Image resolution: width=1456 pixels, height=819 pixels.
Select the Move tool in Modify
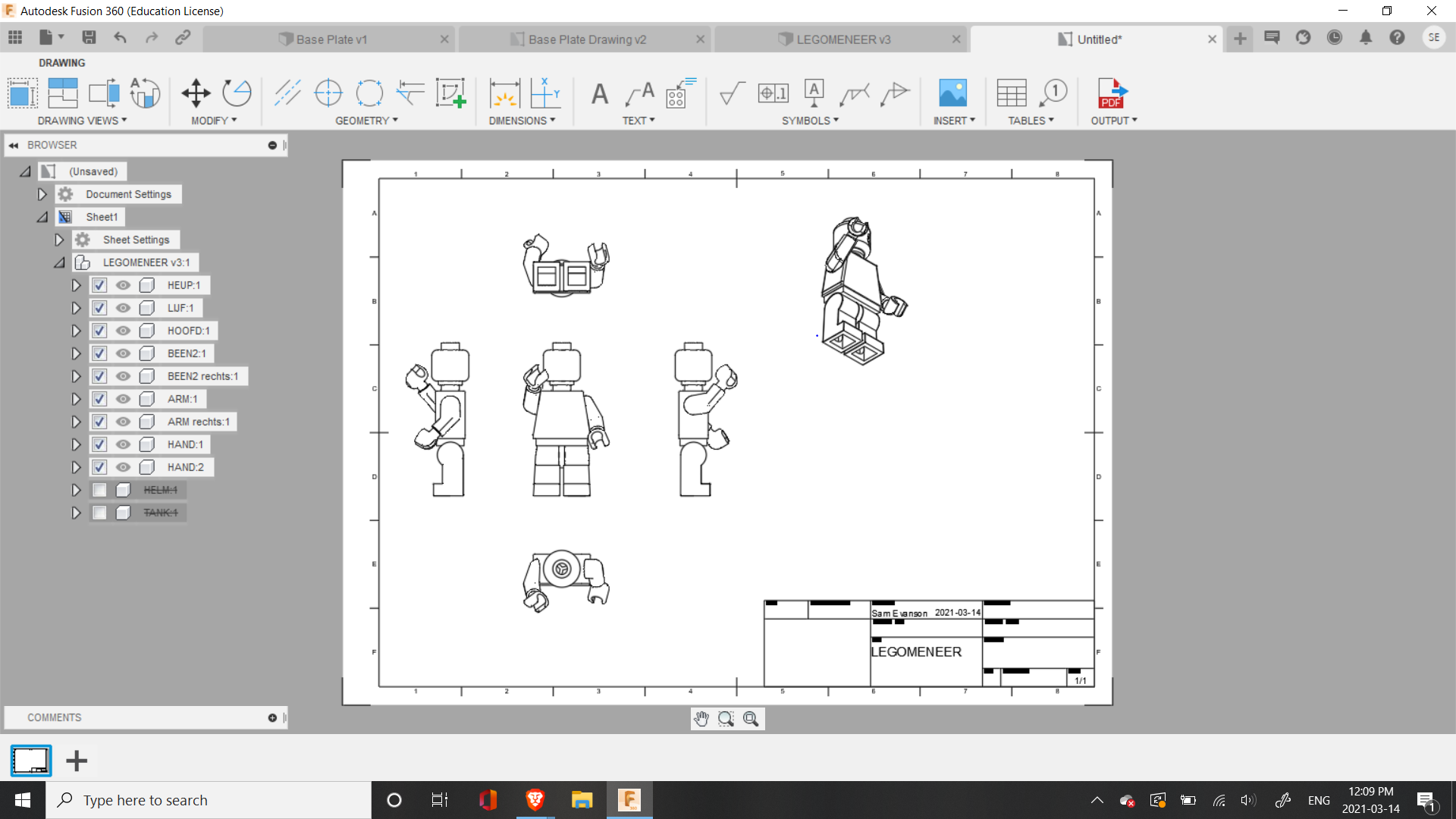(196, 93)
